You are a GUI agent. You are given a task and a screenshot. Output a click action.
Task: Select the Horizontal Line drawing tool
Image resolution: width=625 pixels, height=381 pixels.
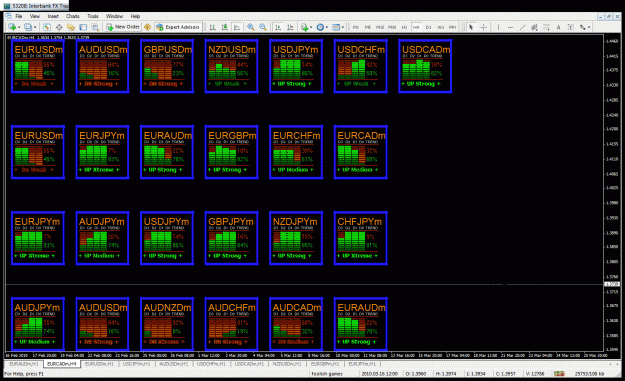[x=510, y=27]
